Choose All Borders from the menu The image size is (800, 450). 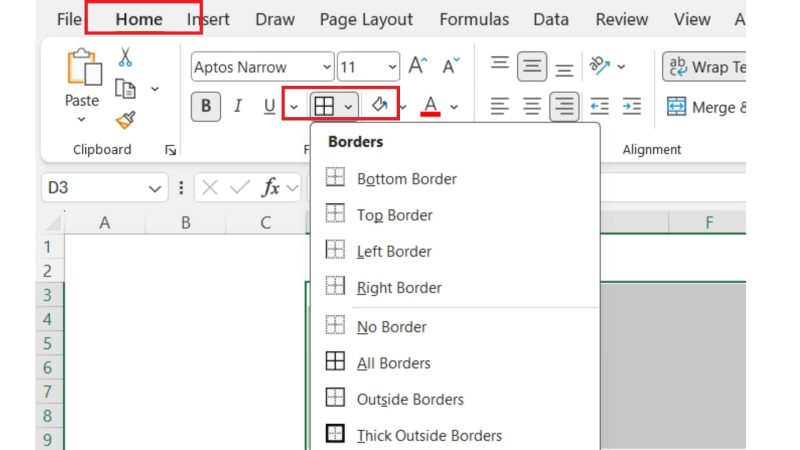(x=455, y=363)
